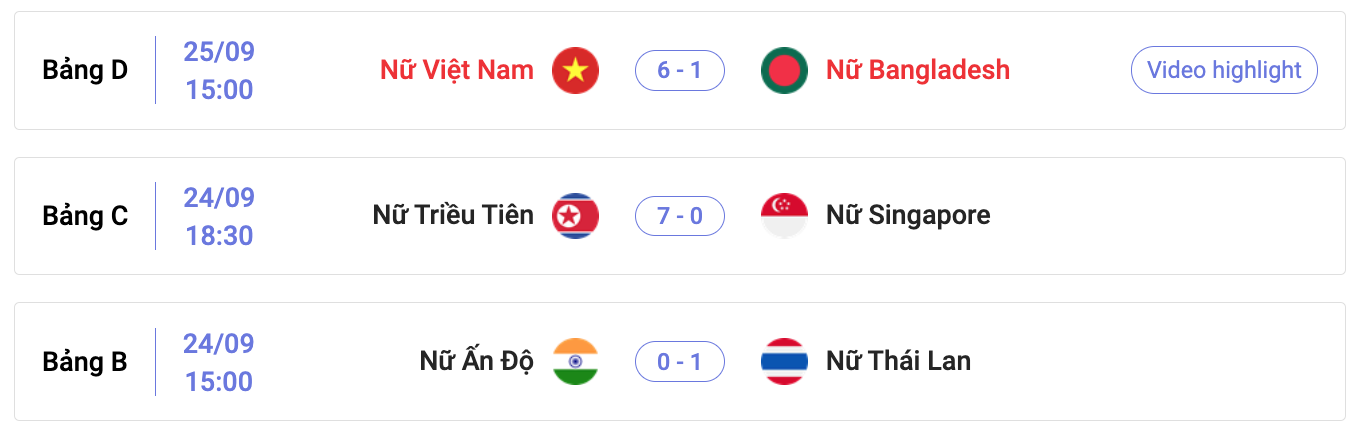
Task: Click the Bangladesh flag icon
Action: [x=784, y=70]
